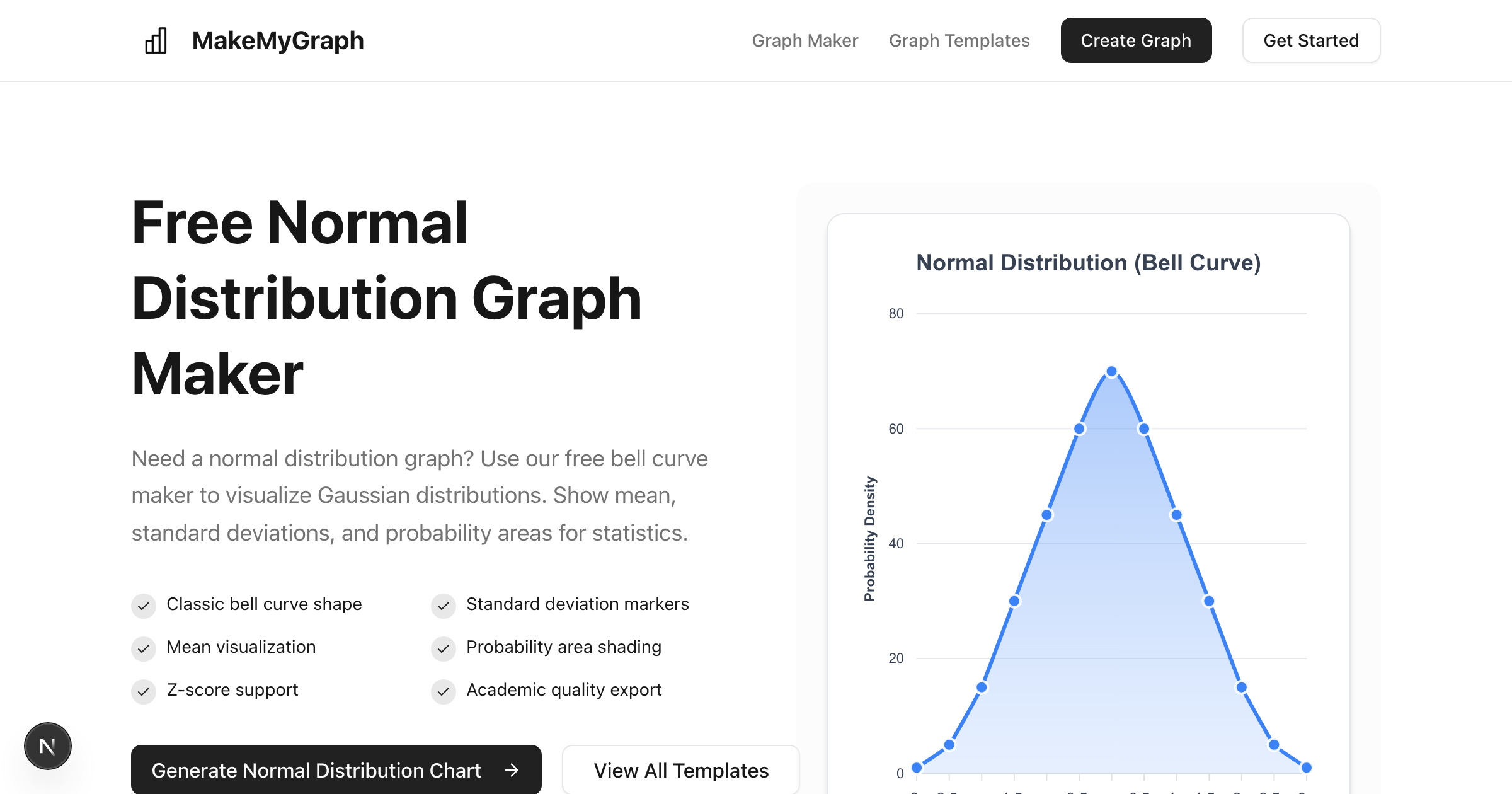Click the 'Probability area shading' text

[564, 647]
